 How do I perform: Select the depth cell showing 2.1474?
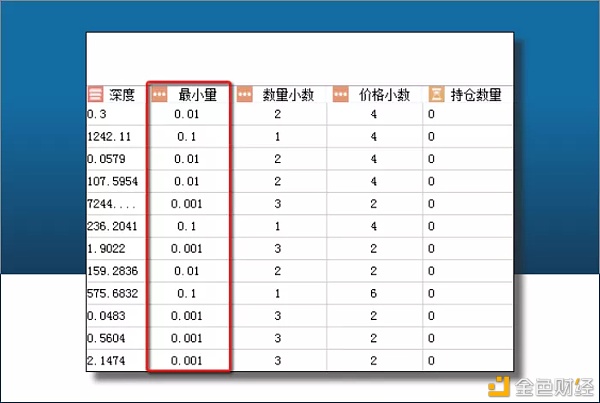pyautogui.click(x=106, y=361)
